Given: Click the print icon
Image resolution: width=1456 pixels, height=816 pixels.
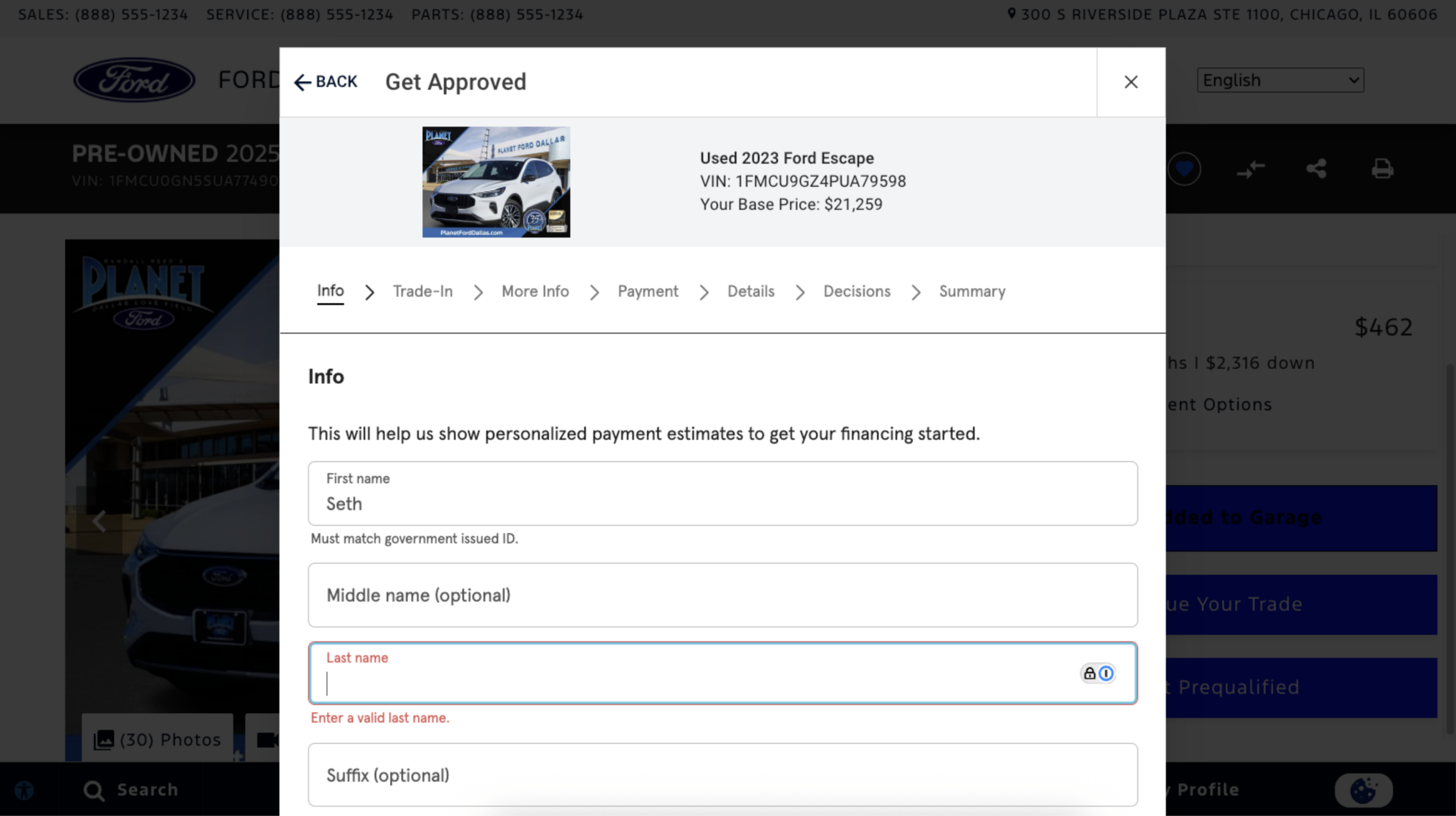Looking at the screenshot, I should click(1382, 168).
